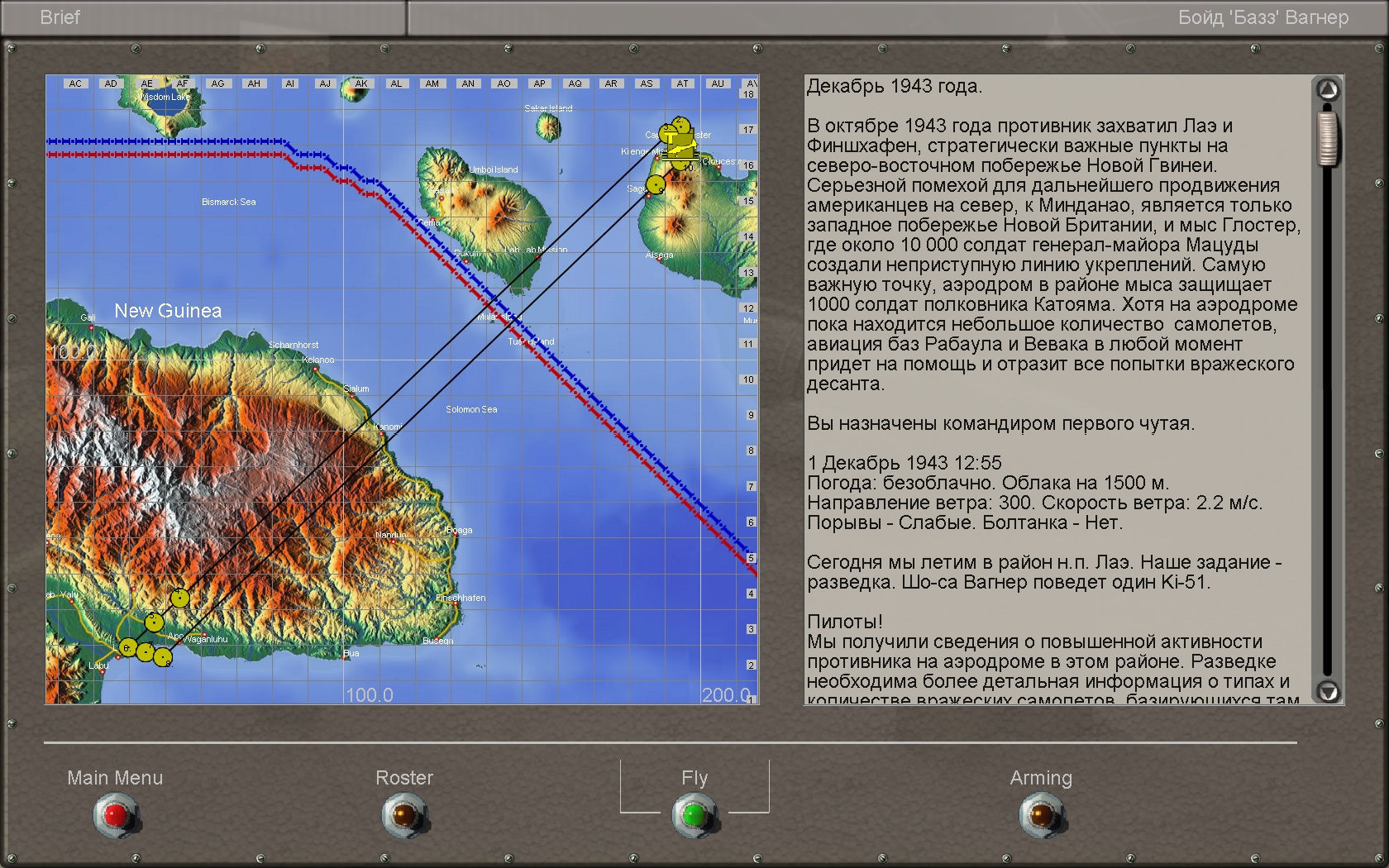Image resolution: width=1389 pixels, height=868 pixels.
Task: Click the Sakar Island map label
Action: coord(548,108)
